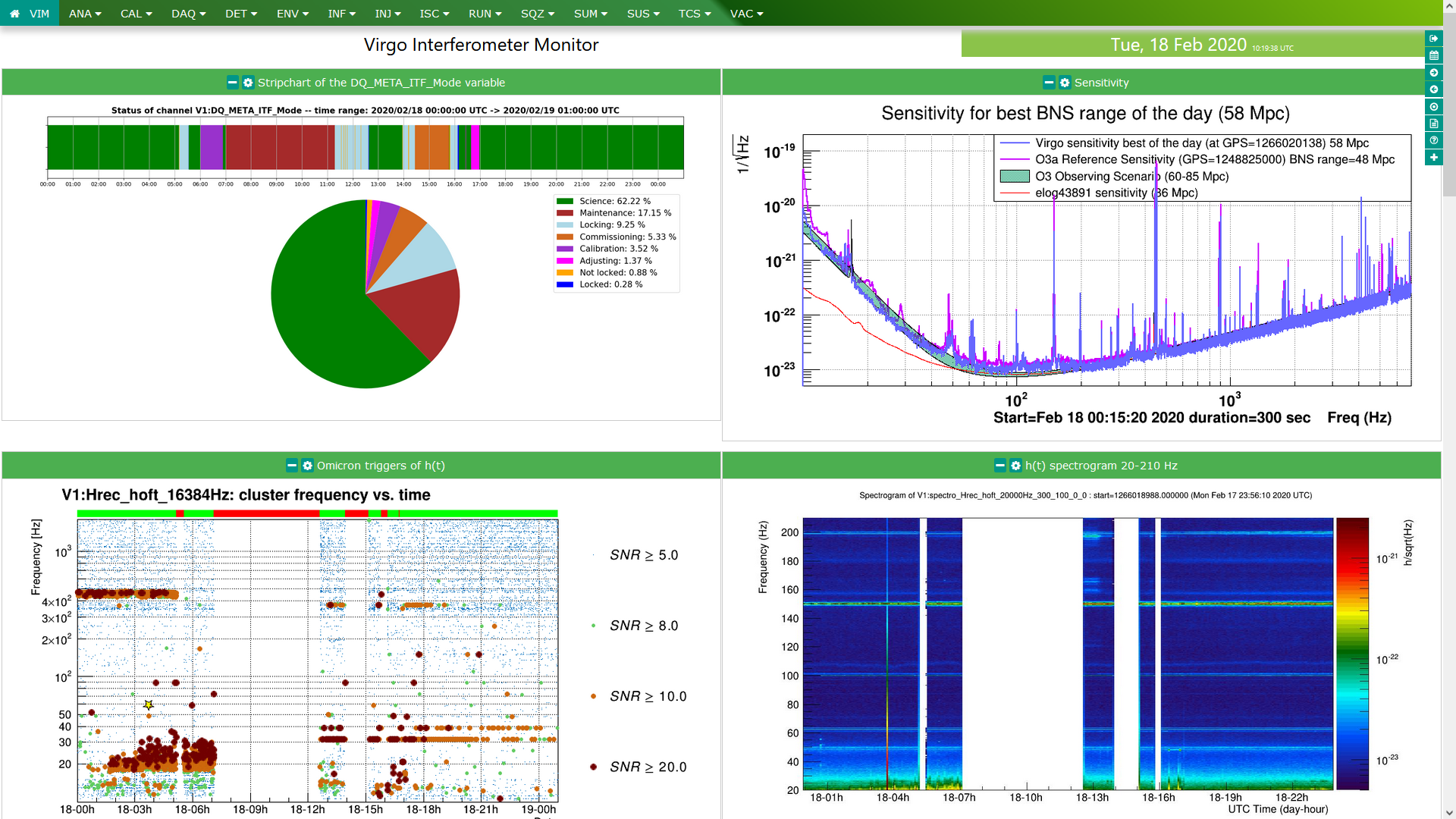Click the left arrow circle sidebar icon
This screenshot has height=819, width=1456.
click(x=1433, y=89)
